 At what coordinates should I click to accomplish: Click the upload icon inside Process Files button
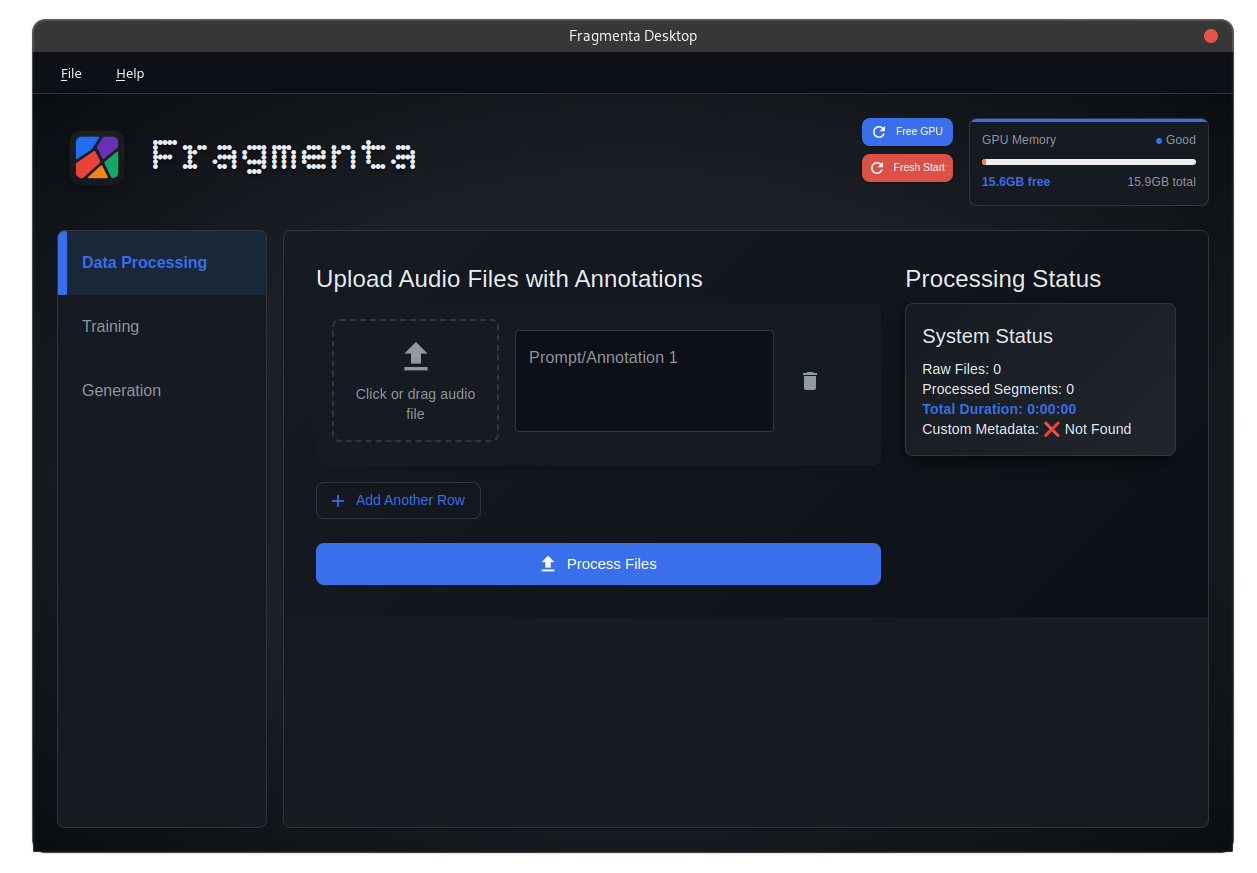pos(548,563)
